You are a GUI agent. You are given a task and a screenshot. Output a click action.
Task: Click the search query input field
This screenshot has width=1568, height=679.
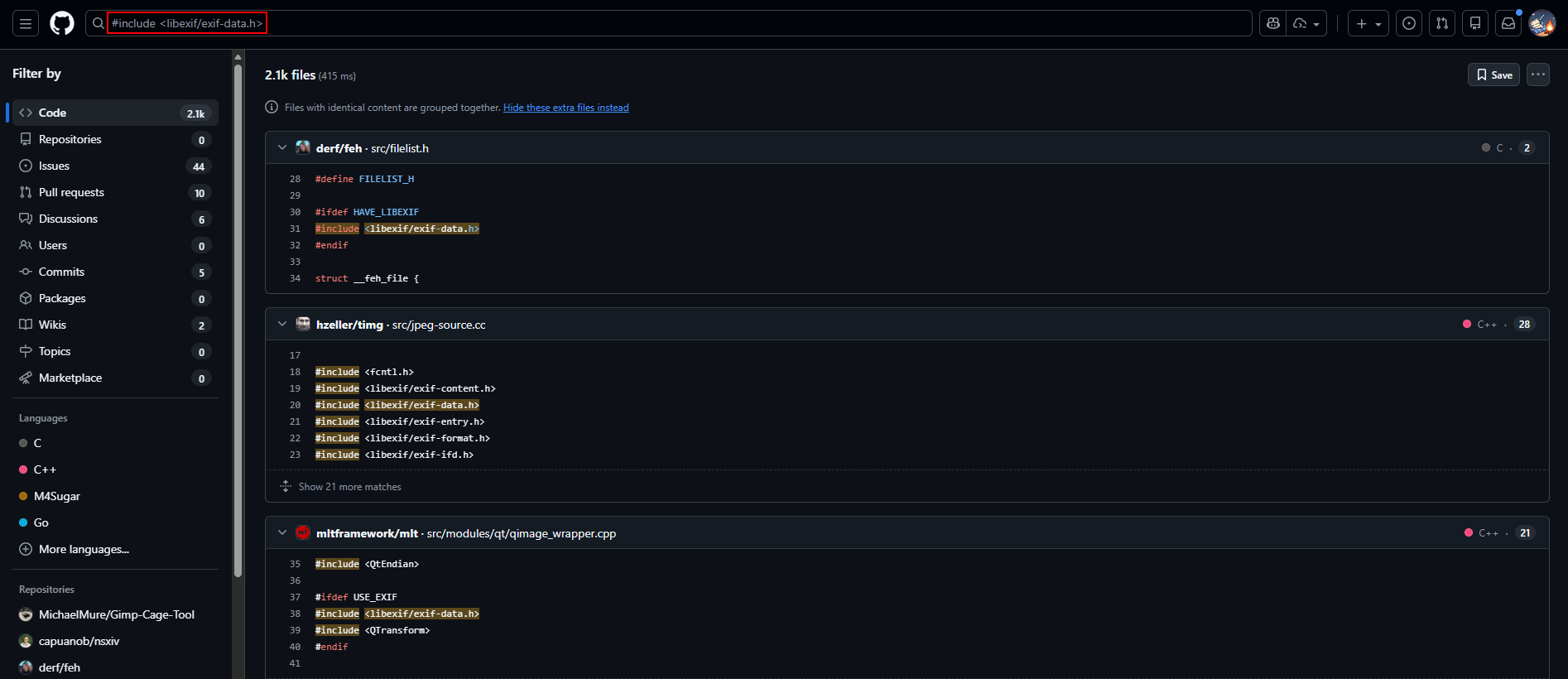coord(662,23)
